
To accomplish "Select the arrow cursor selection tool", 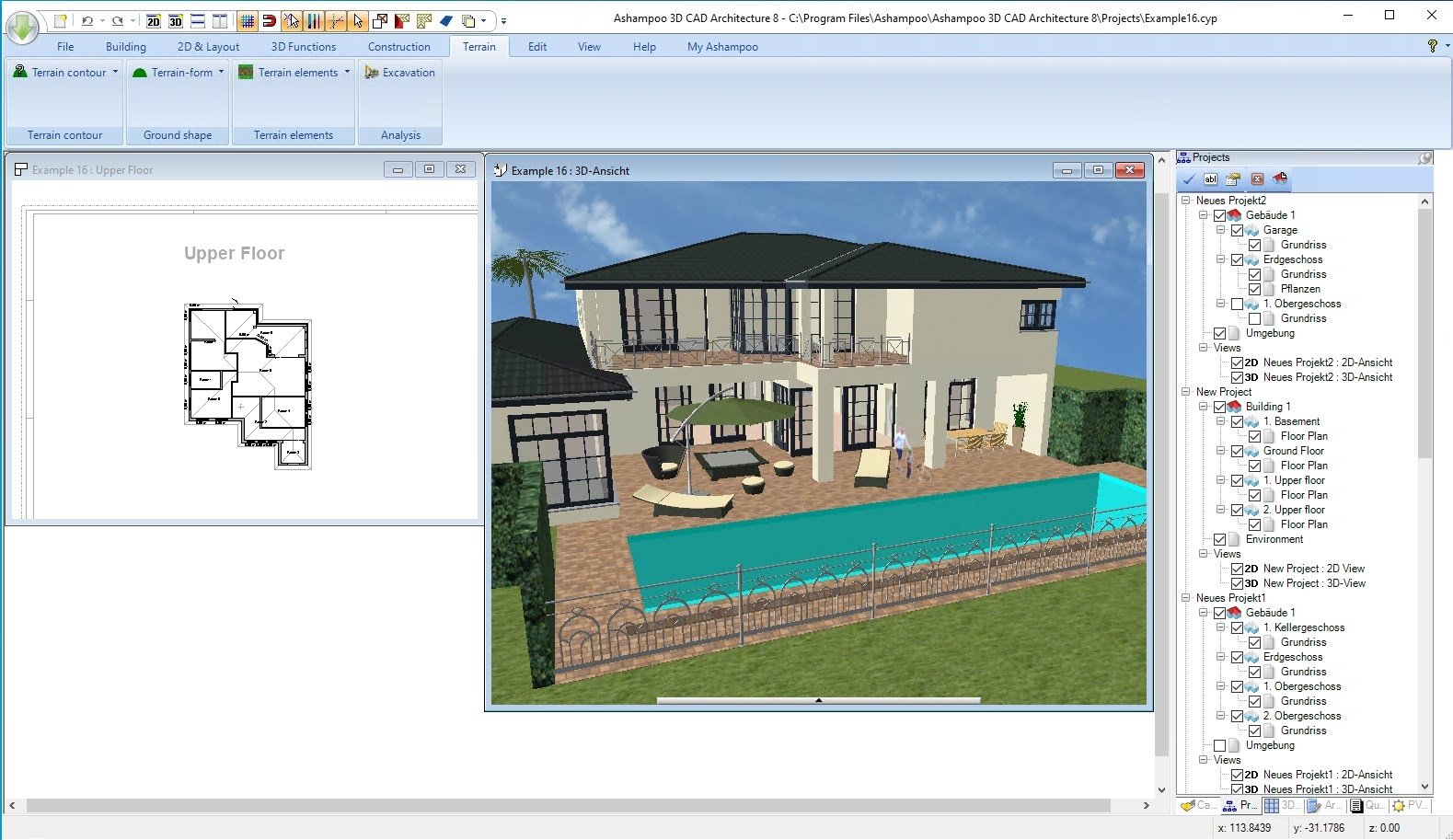I will (x=358, y=20).
